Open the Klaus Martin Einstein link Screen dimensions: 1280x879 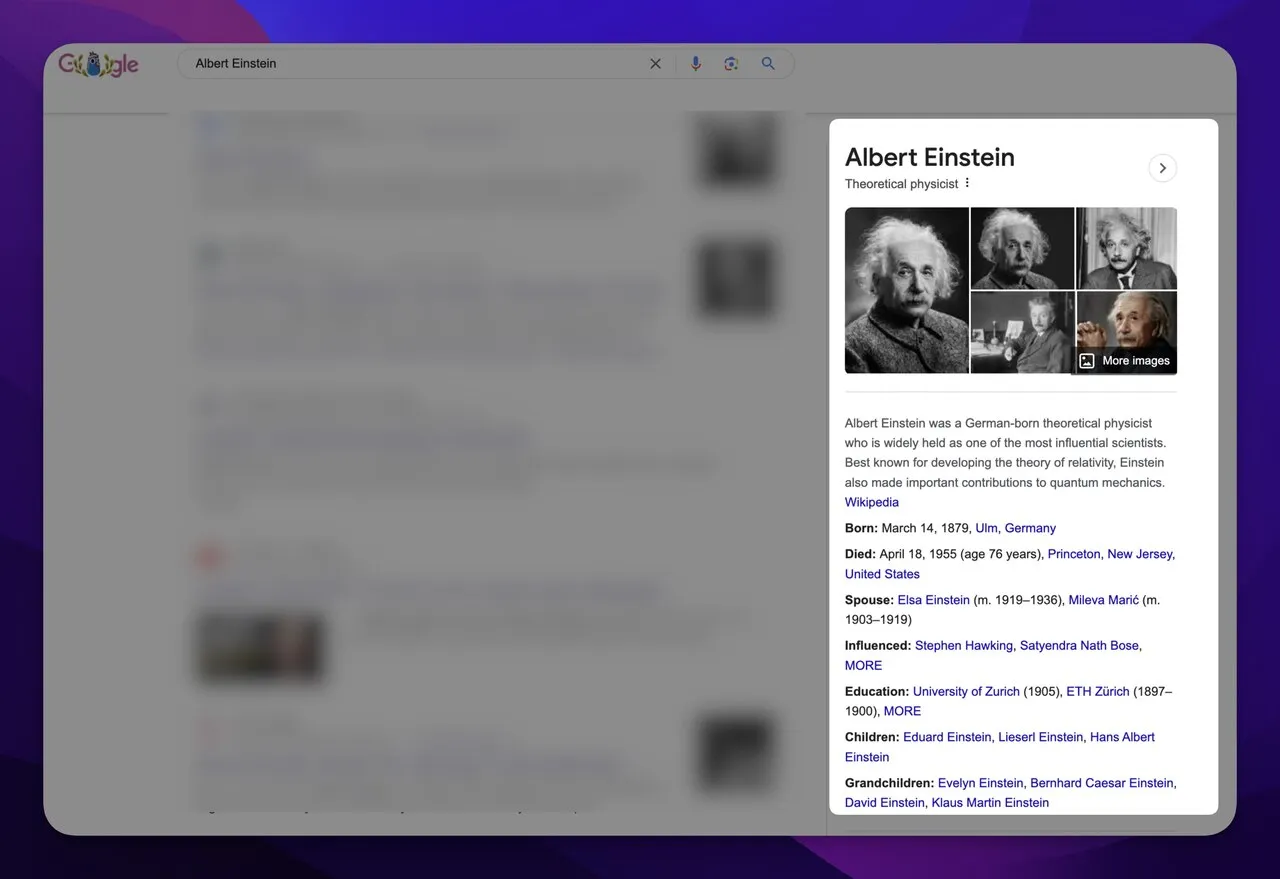[x=990, y=803]
